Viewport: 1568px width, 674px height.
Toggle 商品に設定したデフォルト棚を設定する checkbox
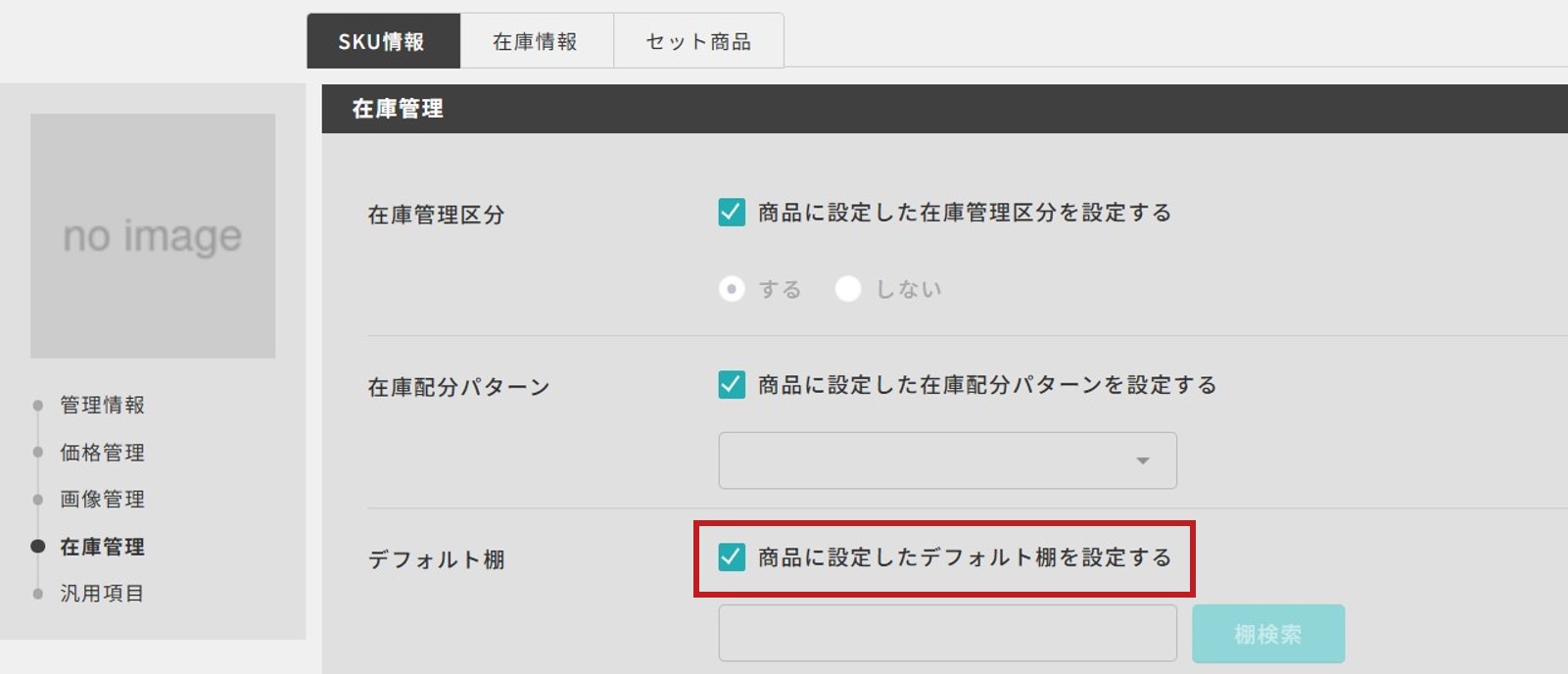click(732, 557)
